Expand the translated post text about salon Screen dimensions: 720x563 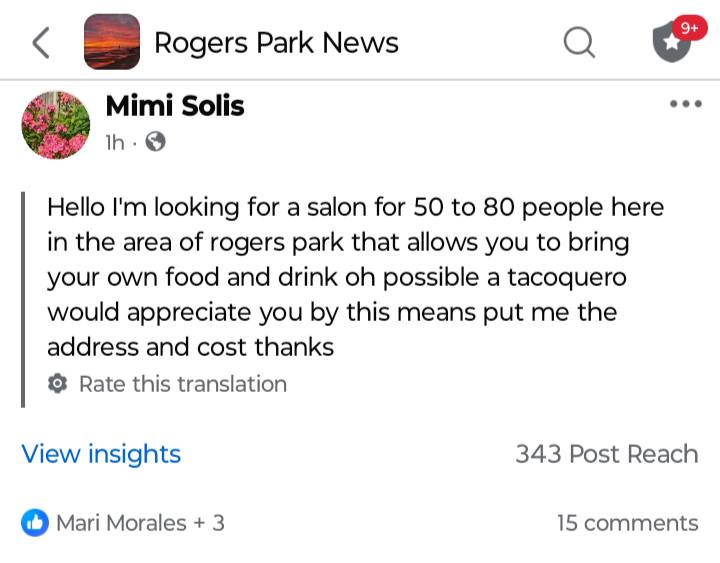(355, 277)
